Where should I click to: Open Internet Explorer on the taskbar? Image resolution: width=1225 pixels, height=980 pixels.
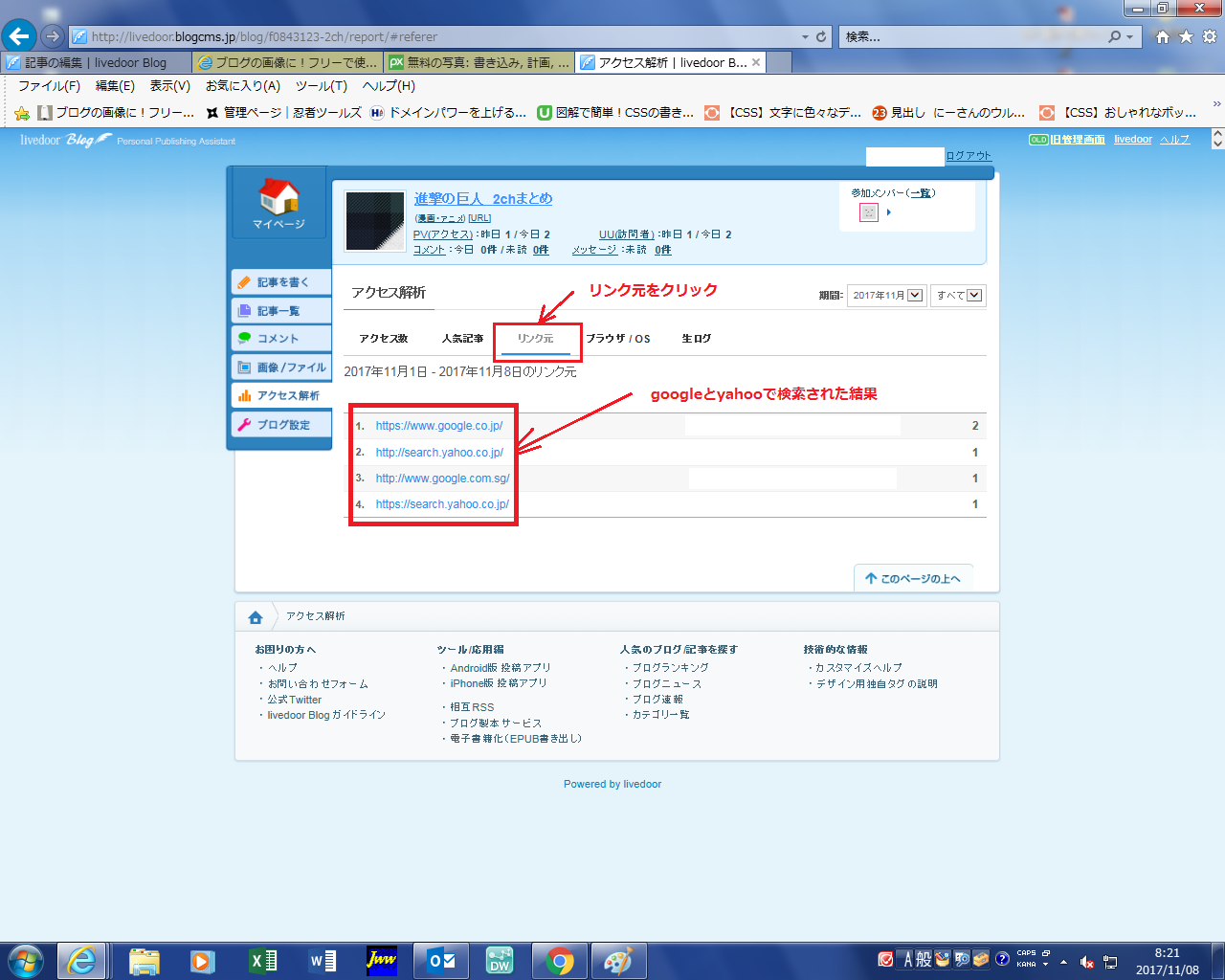(x=81, y=961)
